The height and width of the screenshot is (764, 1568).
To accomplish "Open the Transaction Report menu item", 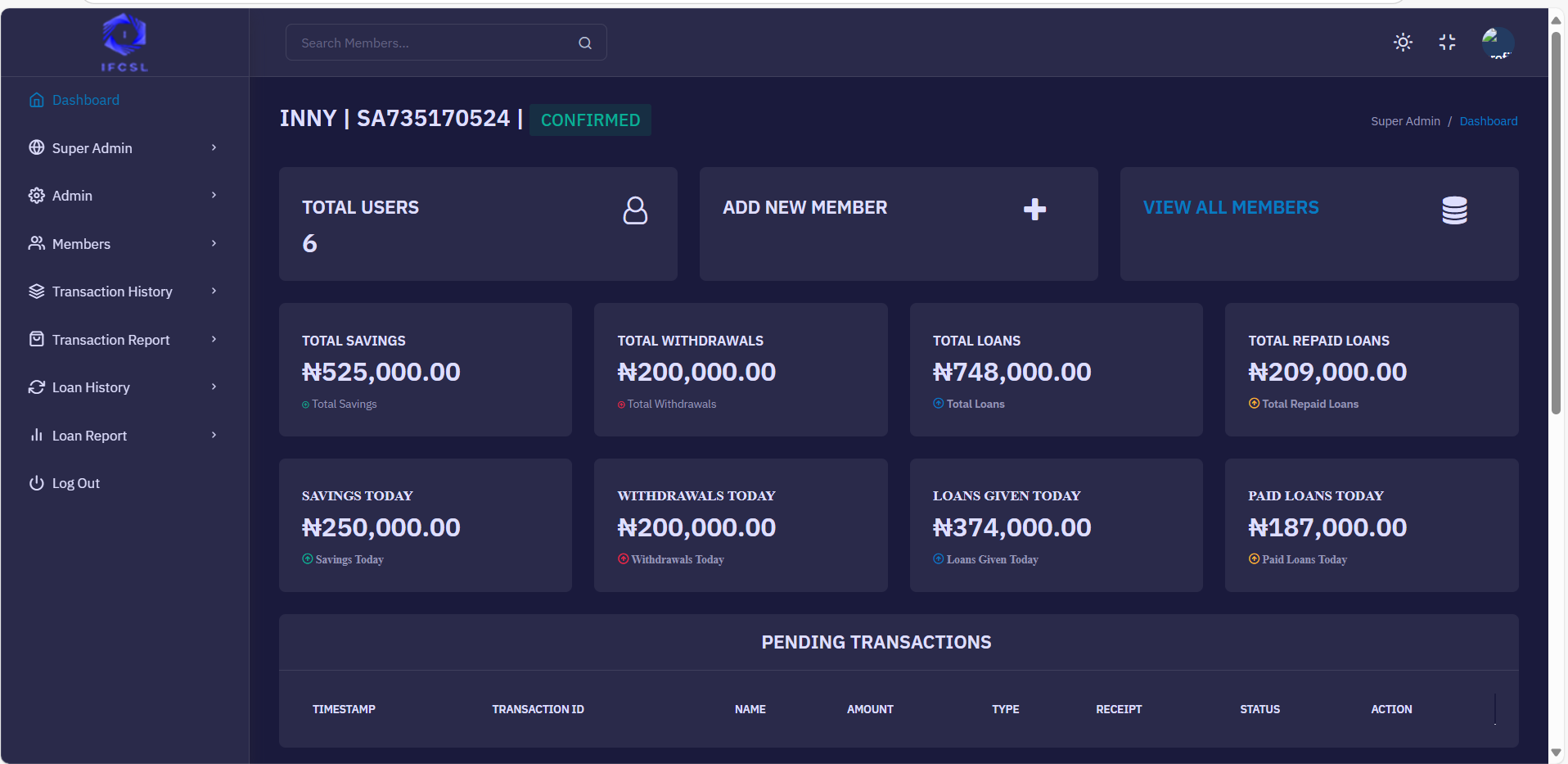I will [x=110, y=340].
